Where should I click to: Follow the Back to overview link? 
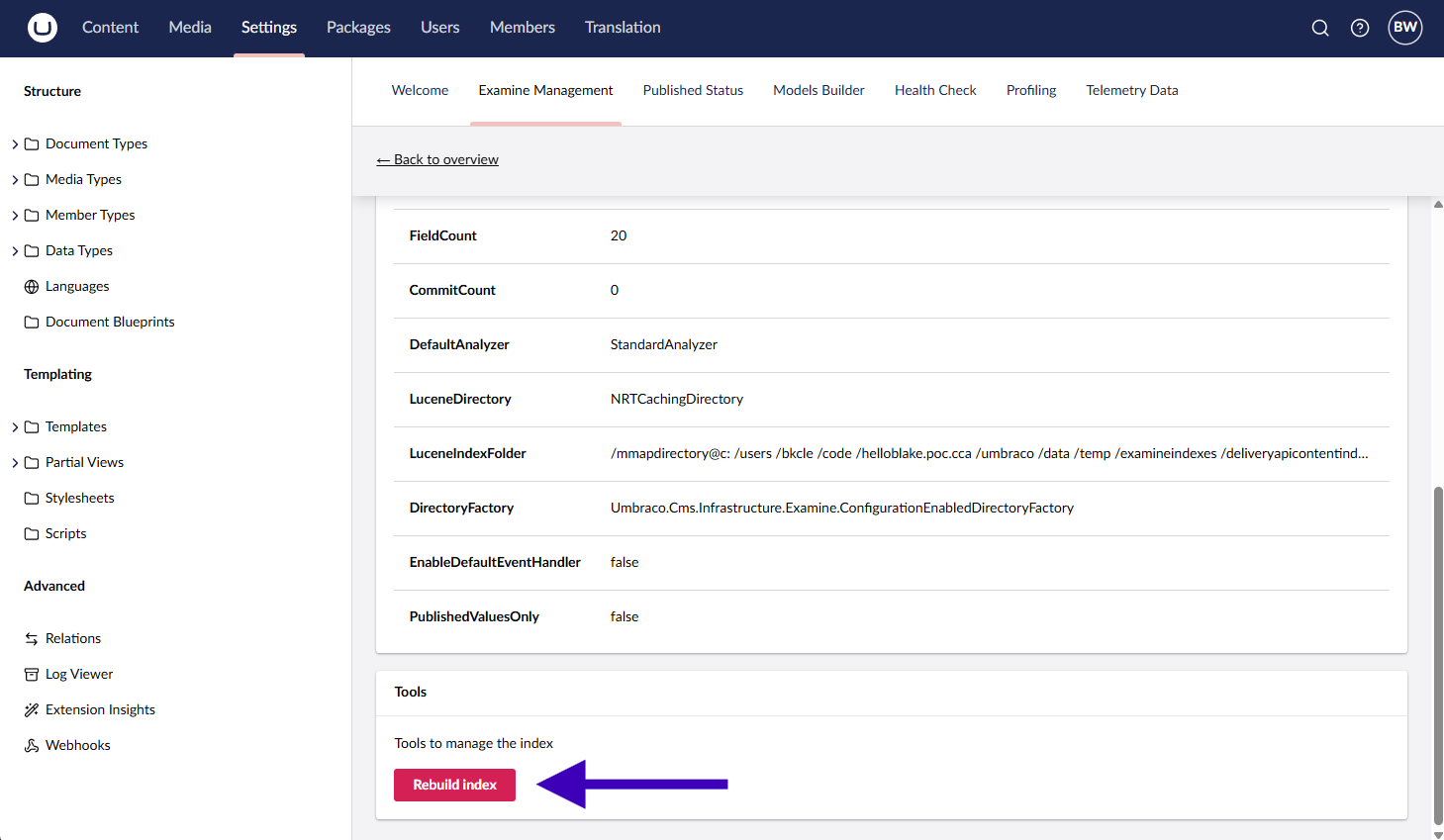click(x=437, y=159)
